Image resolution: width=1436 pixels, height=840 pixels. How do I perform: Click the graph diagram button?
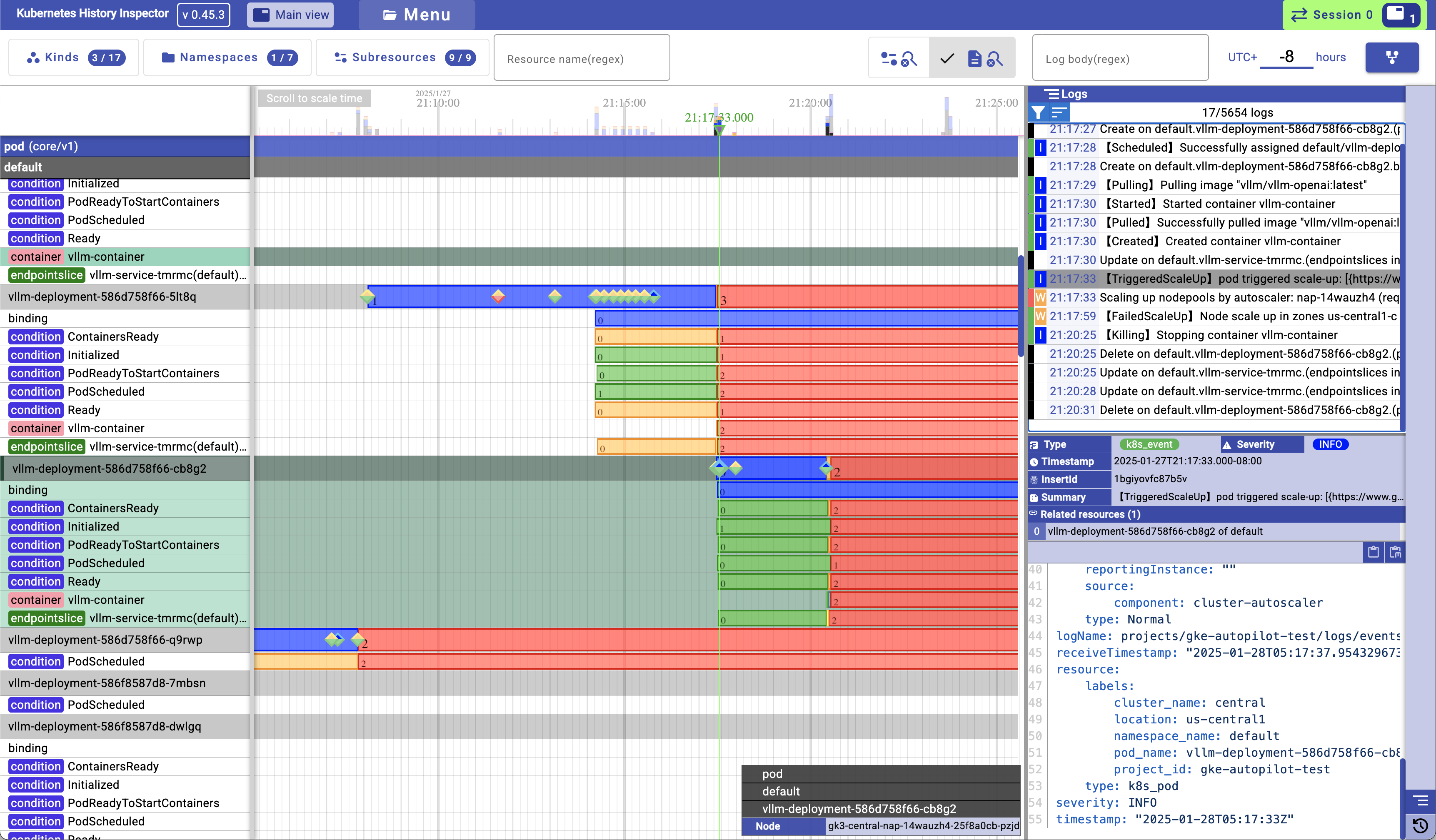[x=1391, y=57]
